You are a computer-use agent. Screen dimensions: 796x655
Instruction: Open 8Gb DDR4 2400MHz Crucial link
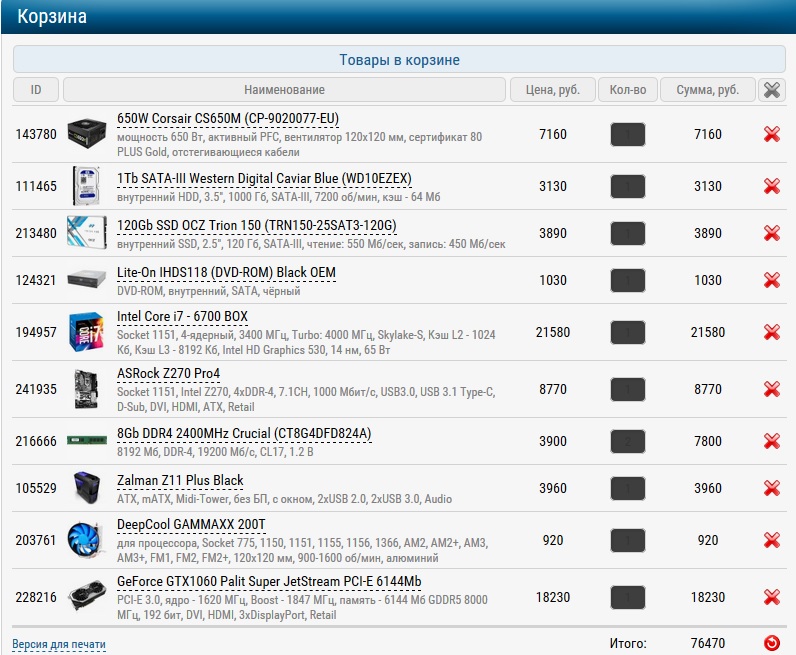pyautogui.click(x=244, y=434)
